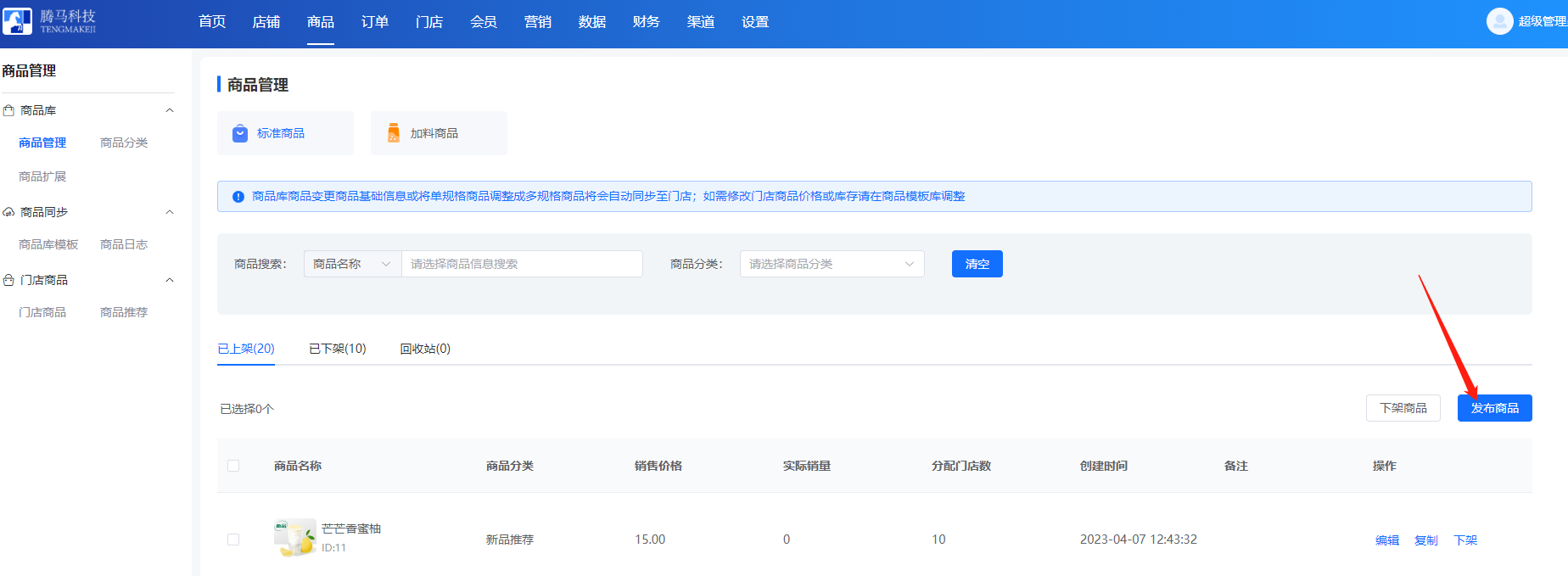Click the 商品库 bag icon in sidebar

8,110
